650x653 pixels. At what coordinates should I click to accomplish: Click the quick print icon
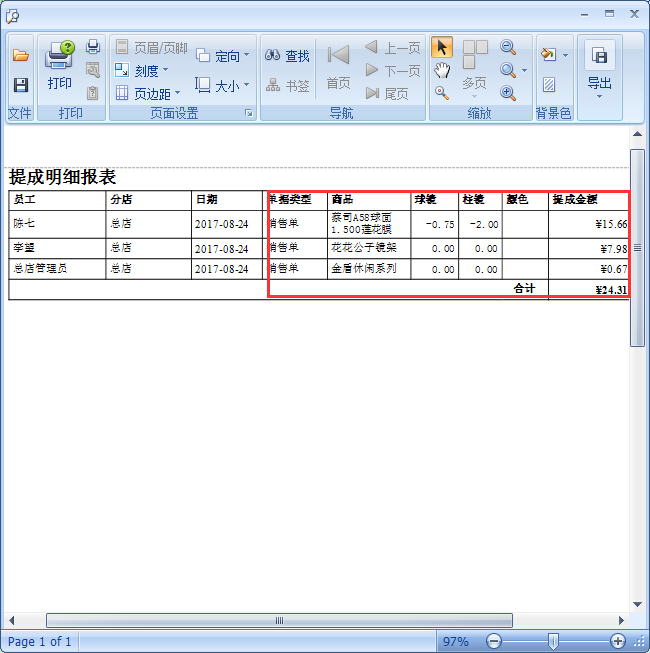pos(93,47)
